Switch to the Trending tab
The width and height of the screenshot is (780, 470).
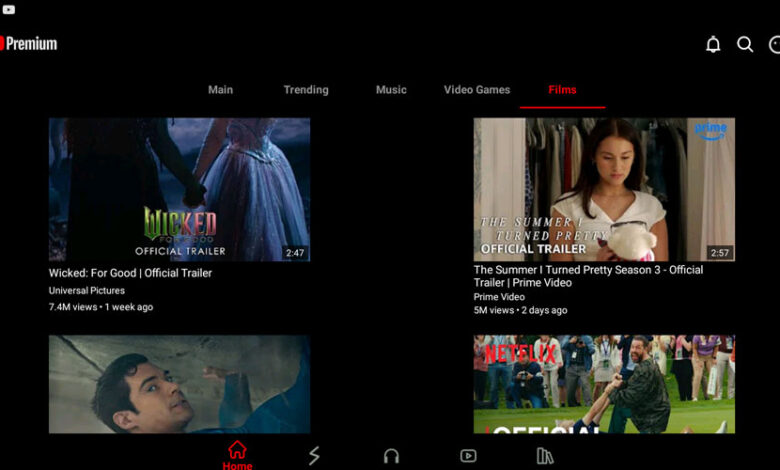[306, 90]
